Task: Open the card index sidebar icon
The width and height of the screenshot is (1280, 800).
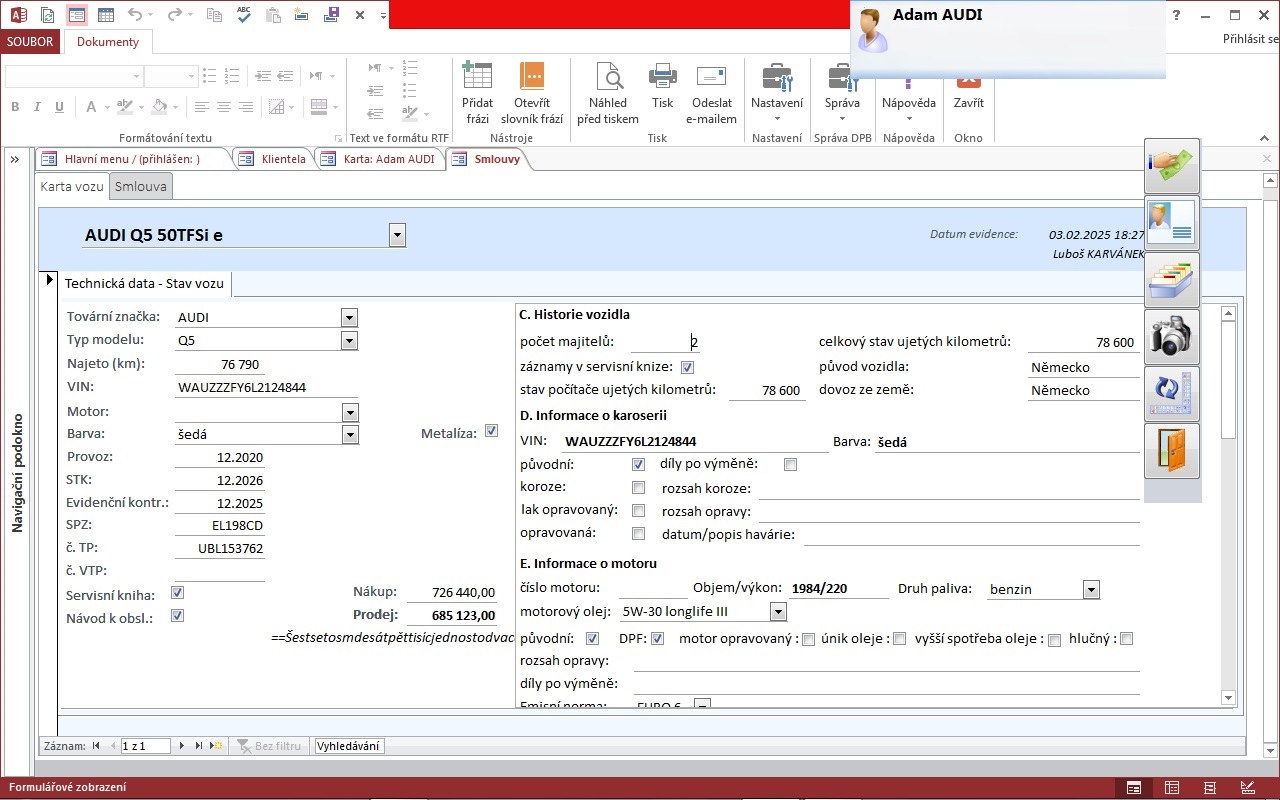Action: (x=1171, y=279)
